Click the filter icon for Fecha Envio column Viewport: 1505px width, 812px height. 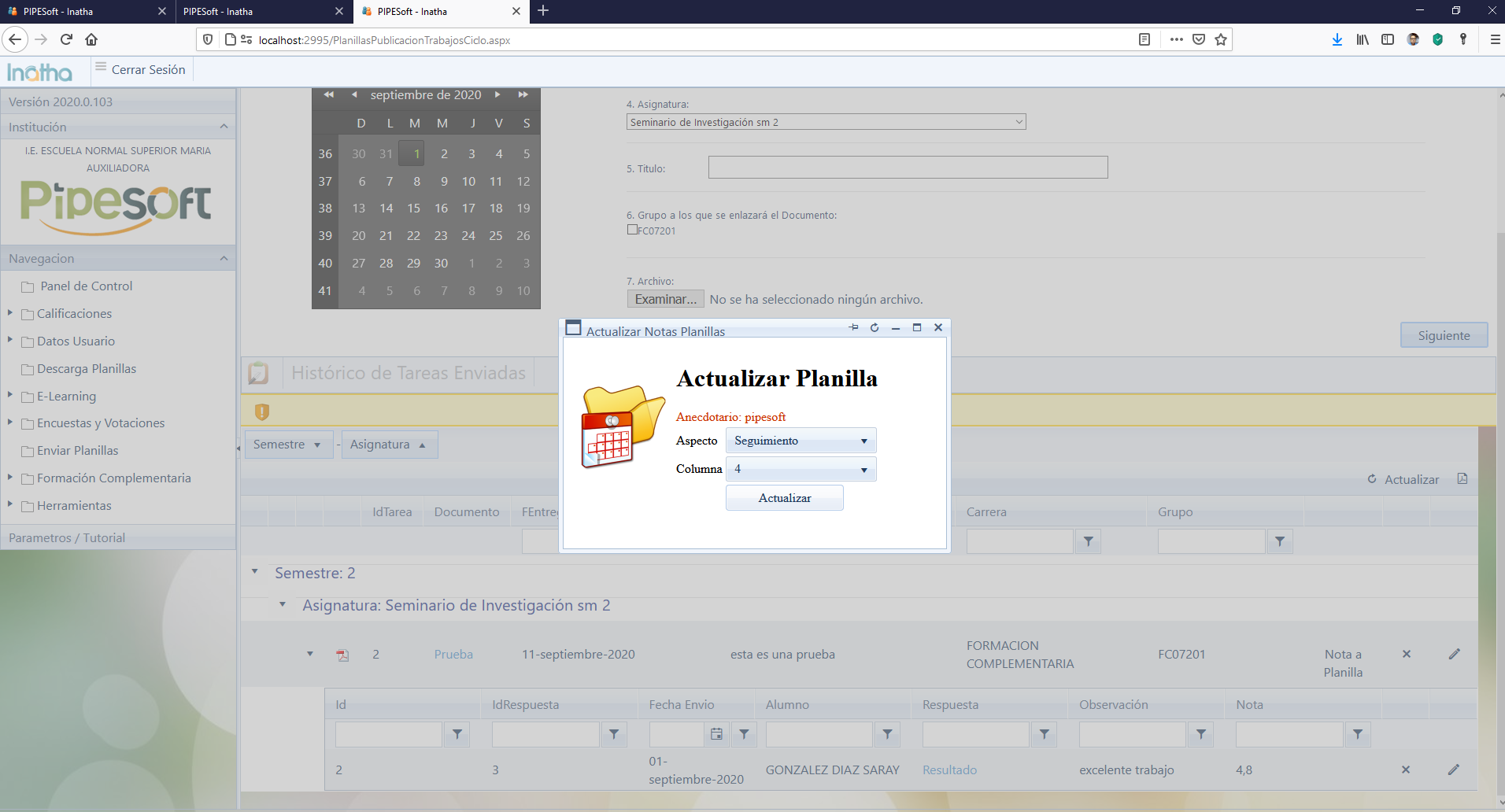pos(744,734)
